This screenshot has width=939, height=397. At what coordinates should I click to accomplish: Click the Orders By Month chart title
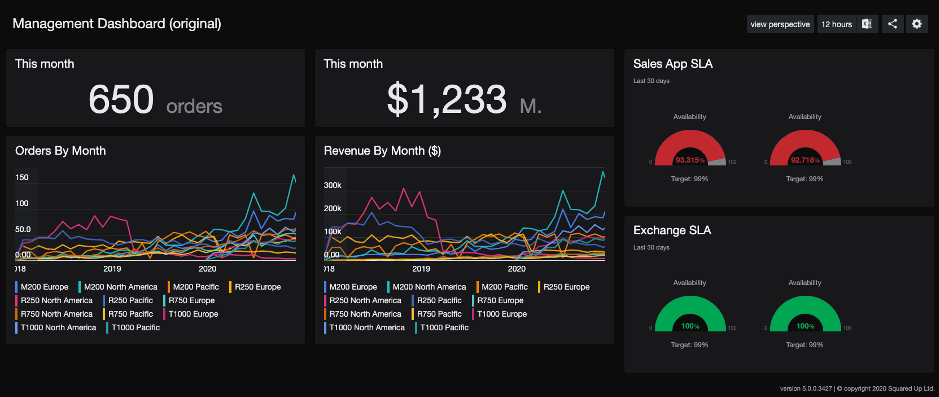coord(60,151)
